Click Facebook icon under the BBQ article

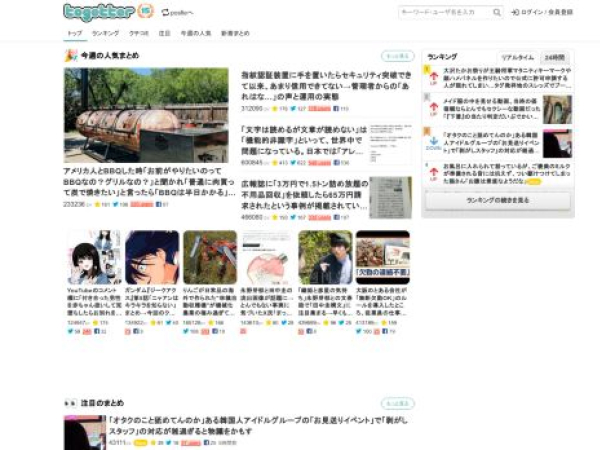pos(158,205)
